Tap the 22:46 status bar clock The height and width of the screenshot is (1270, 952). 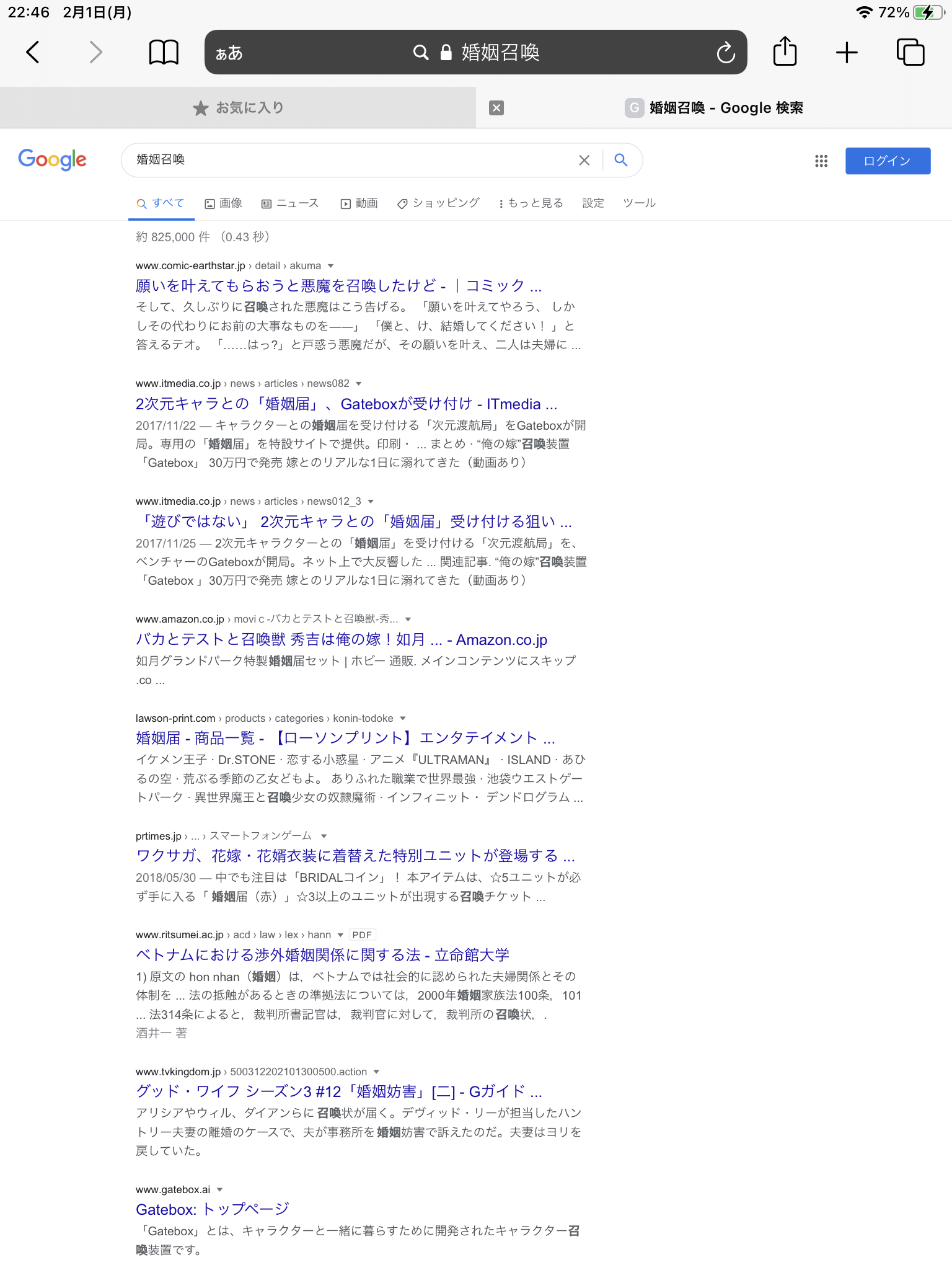pos(29,12)
